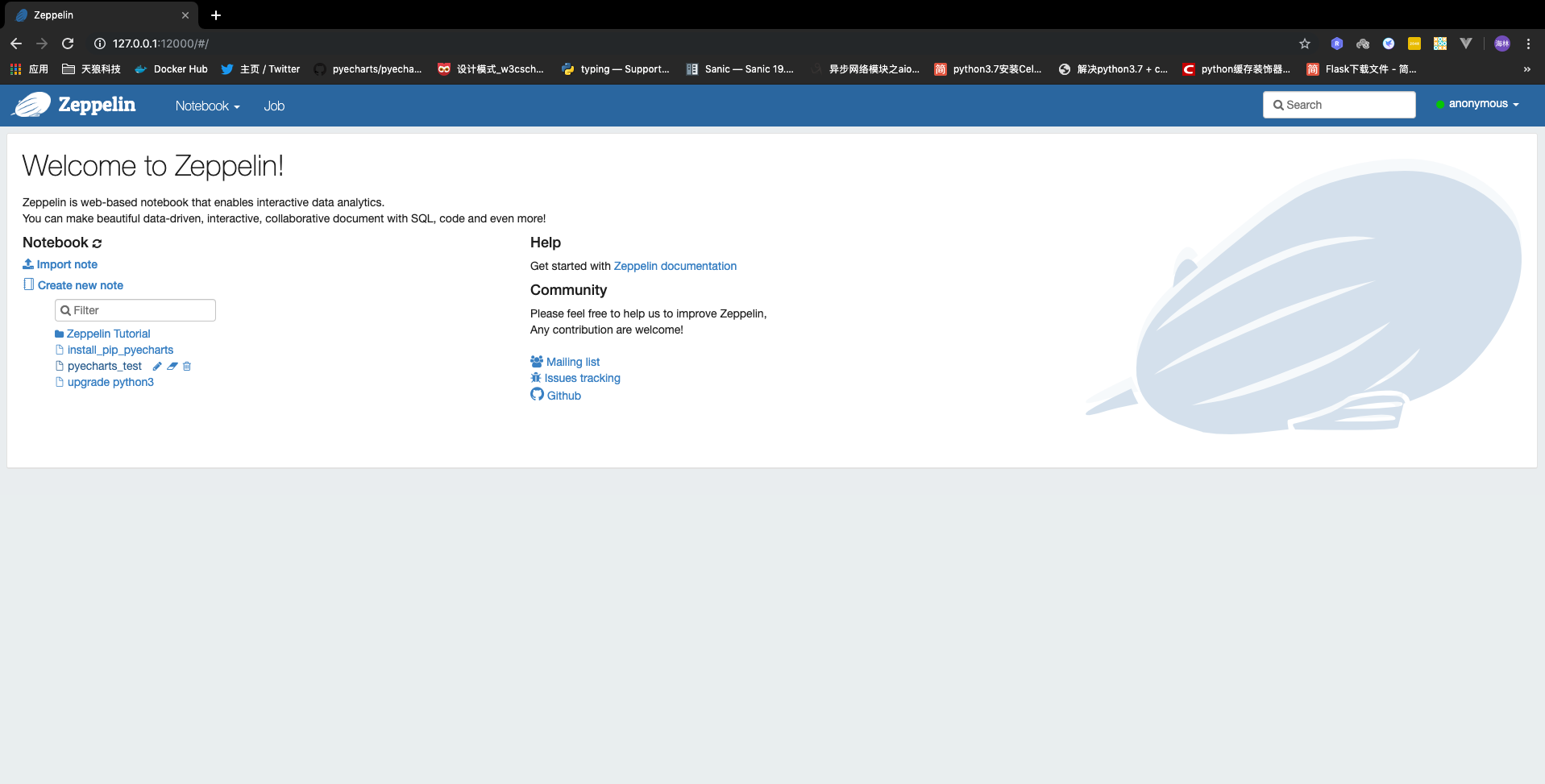Viewport: 1545px width, 784px height.
Task: Click the file icon beside install_pip_pyecharts
Action: pyautogui.click(x=60, y=350)
